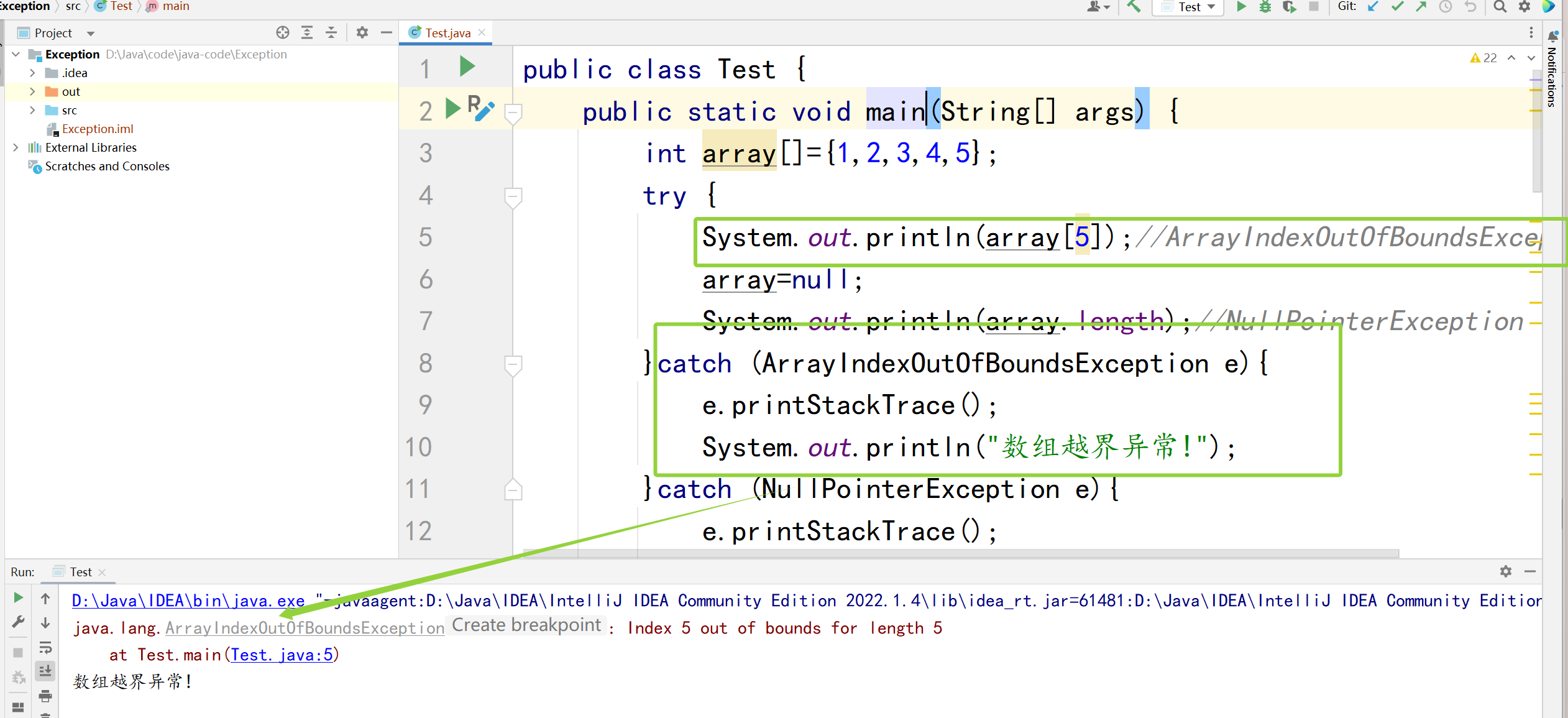
Task: Expand the src folder in project tree
Action: tap(32, 110)
